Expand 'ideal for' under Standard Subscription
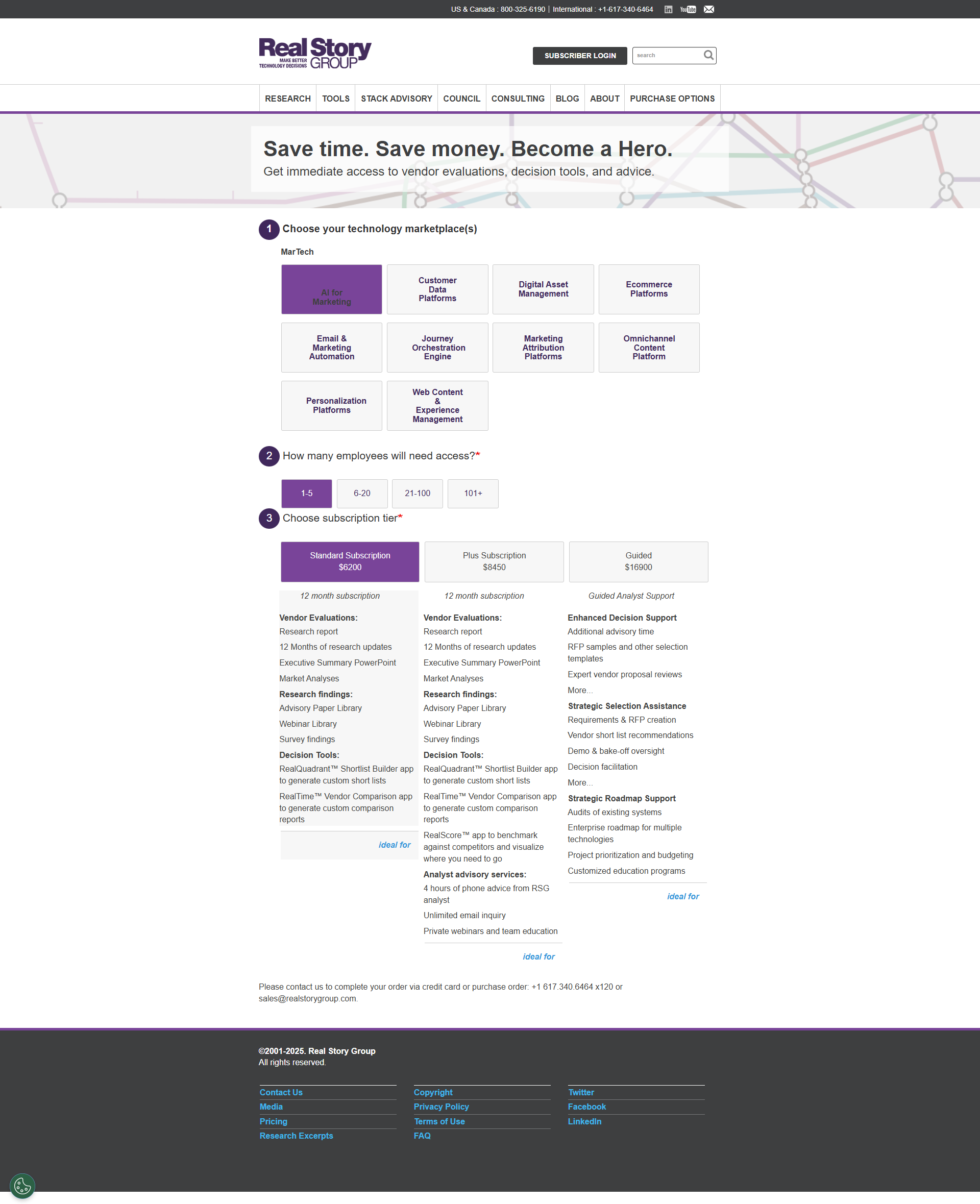Viewport: 980px width, 1204px height. pos(395,845)
